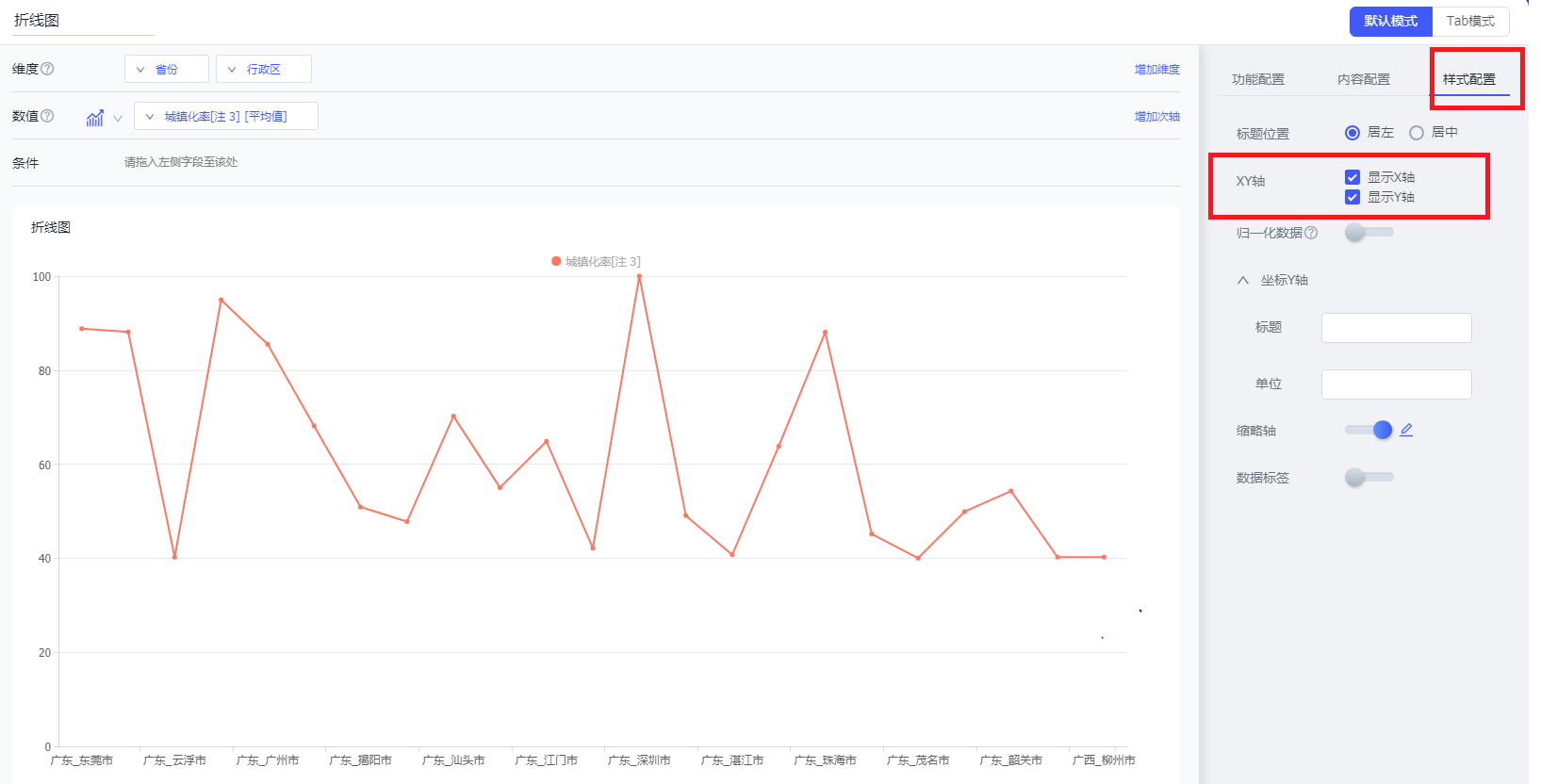Switch to the 内容配置 tab
This screenshot has height=784, width=1541.
pyautogui.click(x=1363, y=79)
